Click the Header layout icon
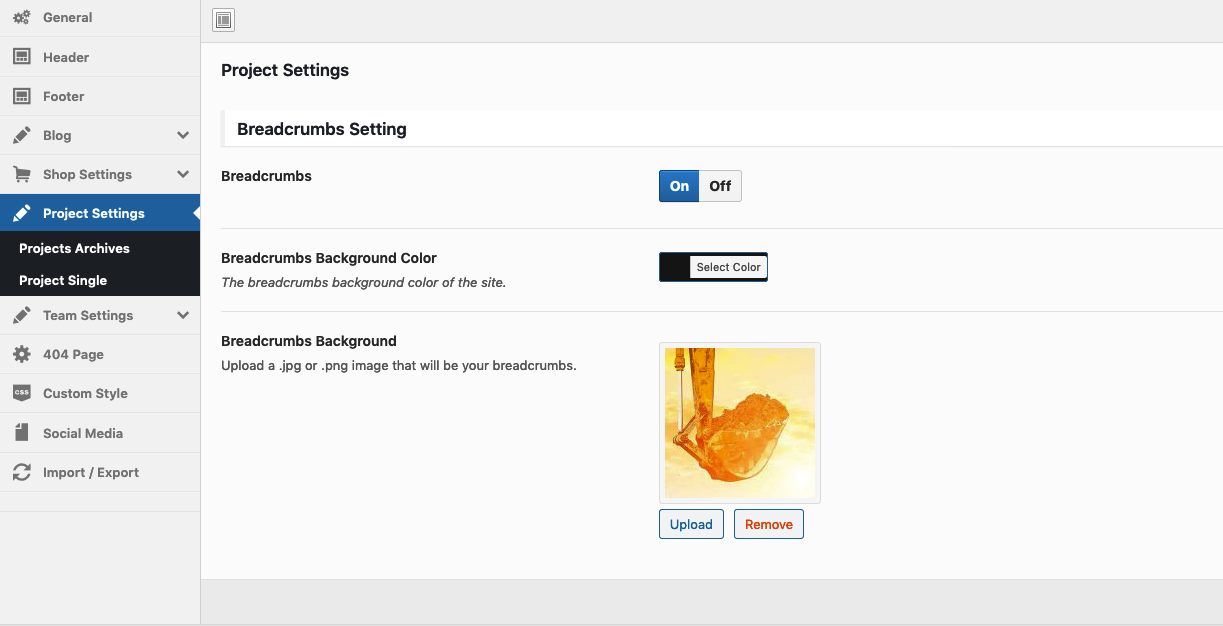The image size is (1223, 626). [x=21, y=57]
